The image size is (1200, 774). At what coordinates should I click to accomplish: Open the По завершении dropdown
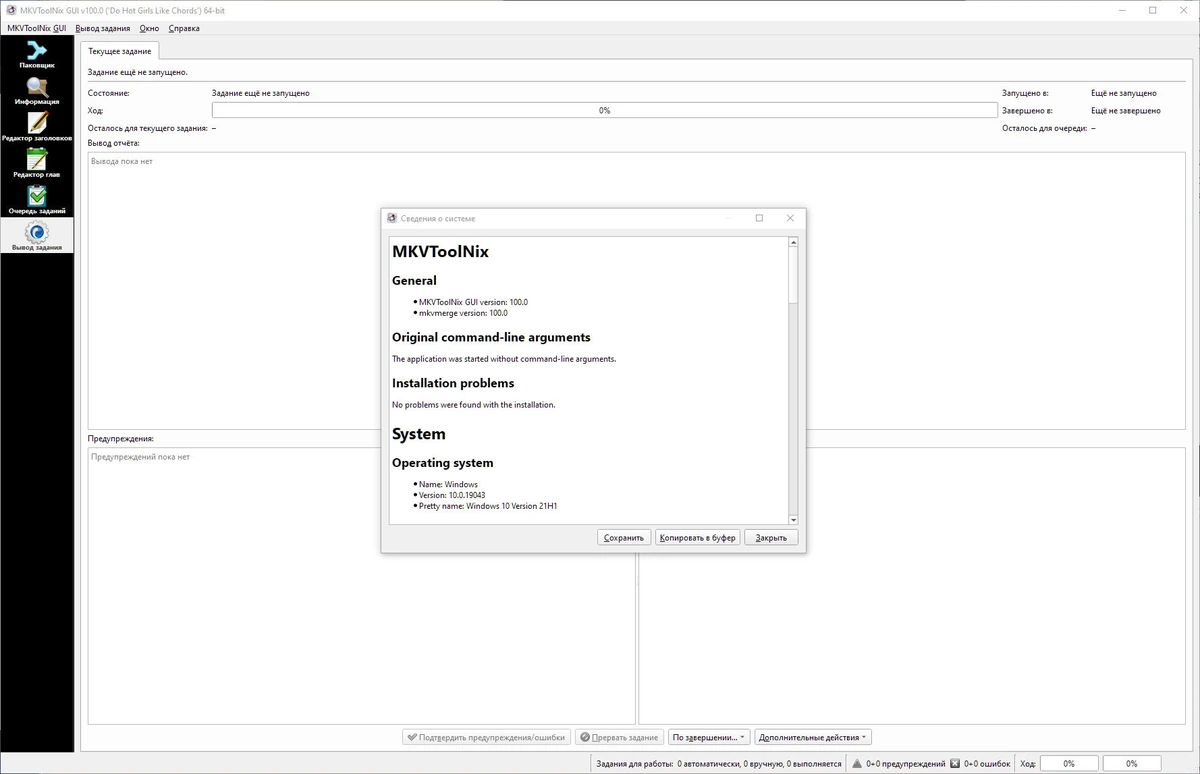click(709, 737)
